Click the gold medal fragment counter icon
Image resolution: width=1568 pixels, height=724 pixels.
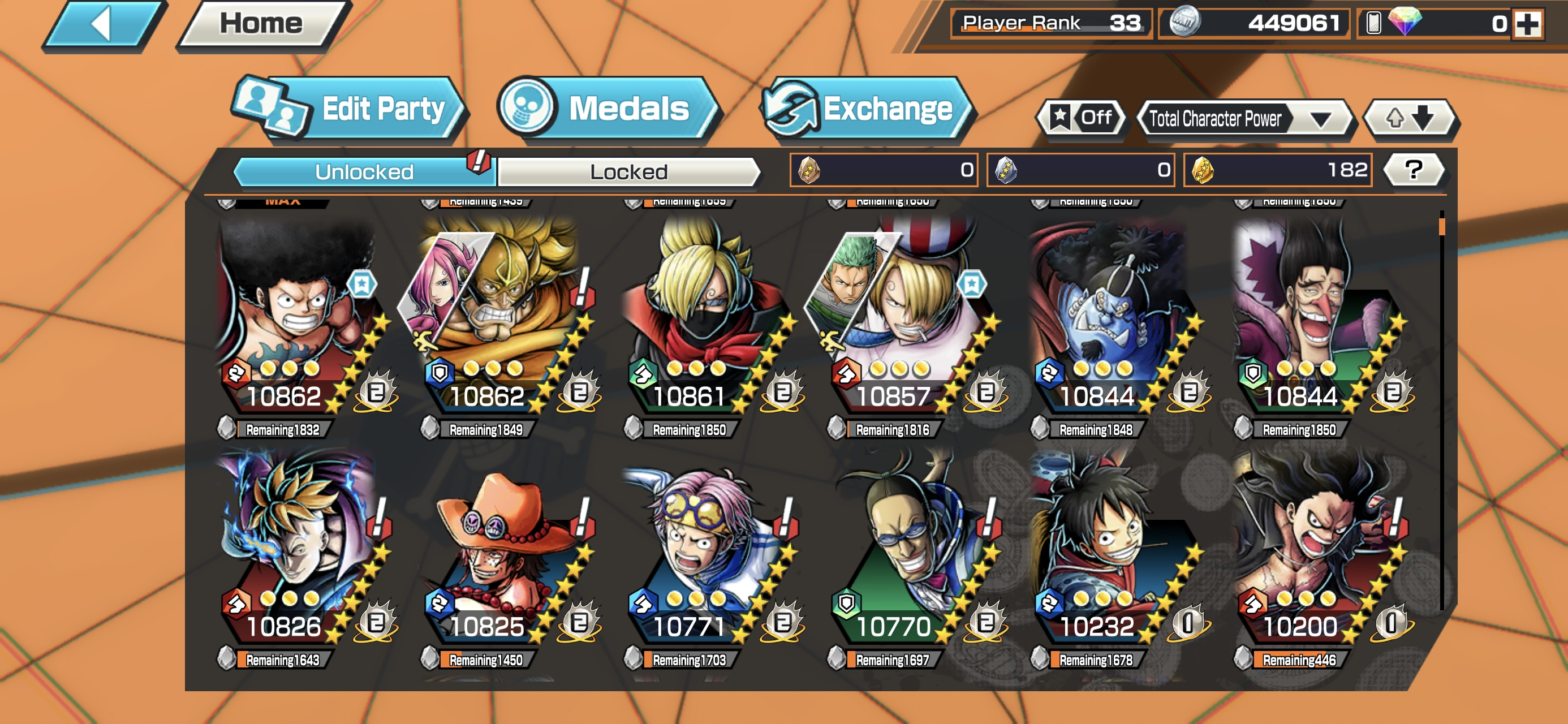click(x=1202, y=170)
